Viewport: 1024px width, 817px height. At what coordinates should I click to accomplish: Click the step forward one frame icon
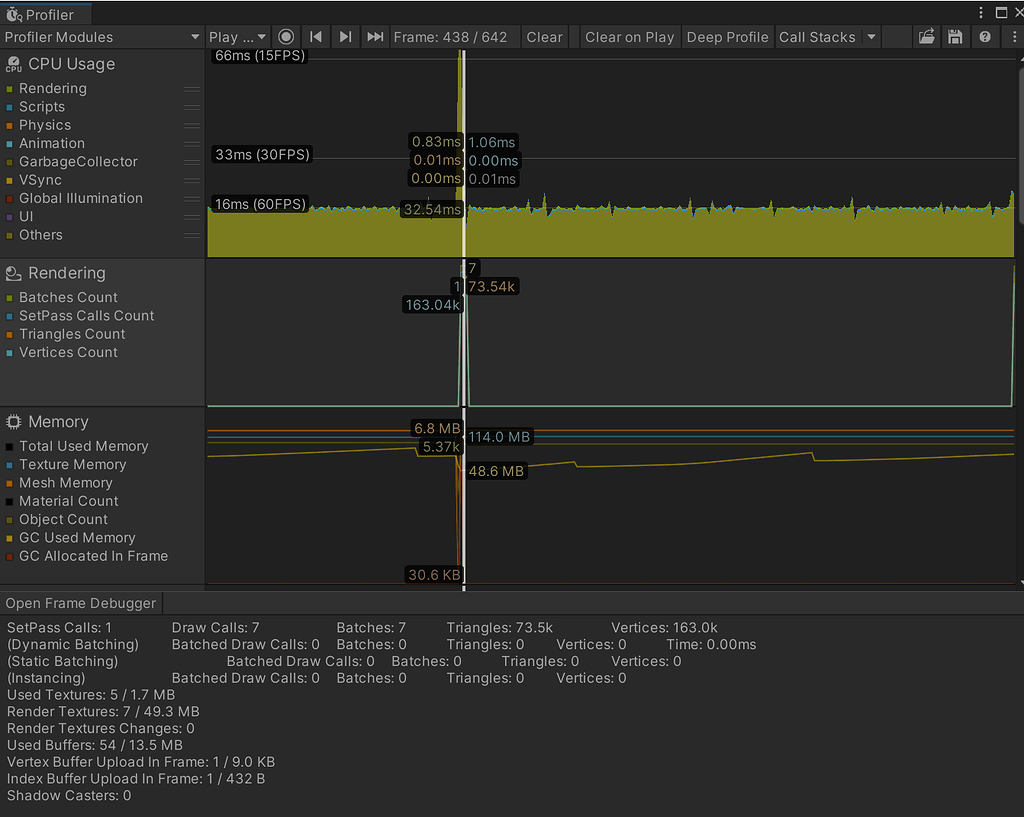pyautogui.click(x=345, y=36)
